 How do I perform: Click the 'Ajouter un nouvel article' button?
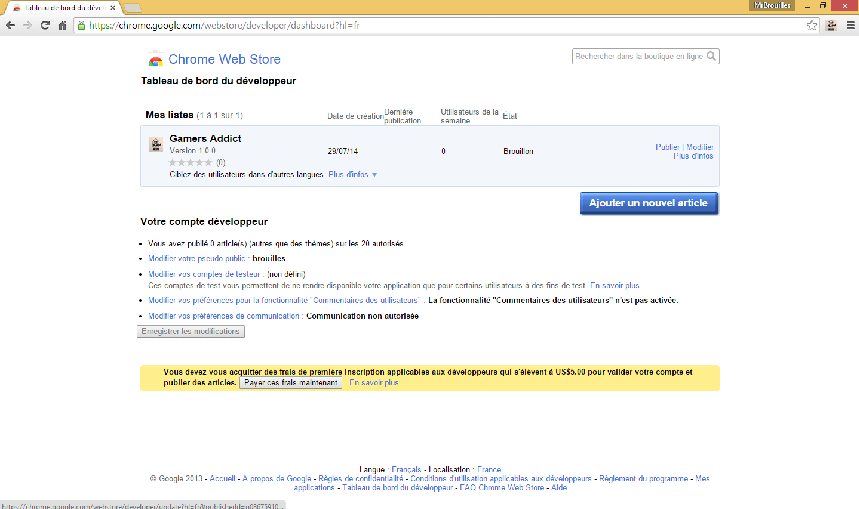pyautogui.click(x=648, y=203)
